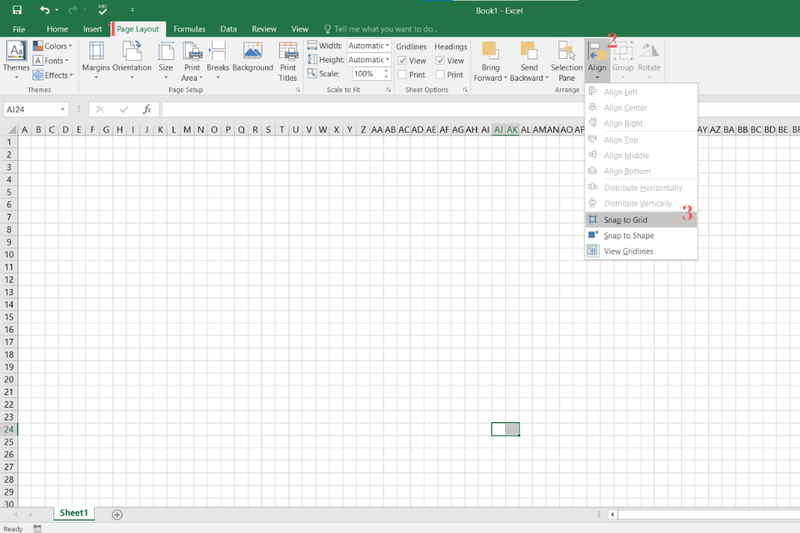Click the Print Titles button

288,61
